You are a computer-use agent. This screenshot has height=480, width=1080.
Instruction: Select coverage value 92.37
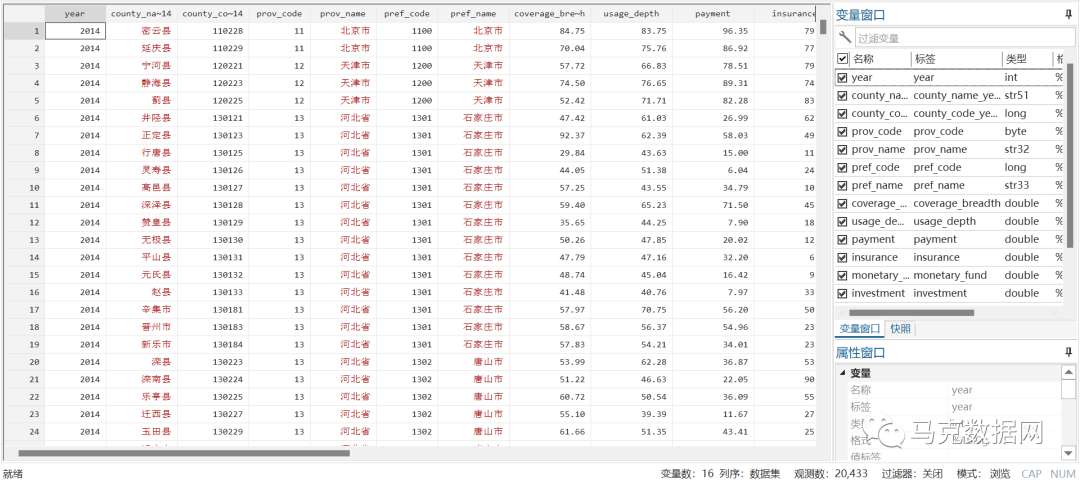[550, 136]
